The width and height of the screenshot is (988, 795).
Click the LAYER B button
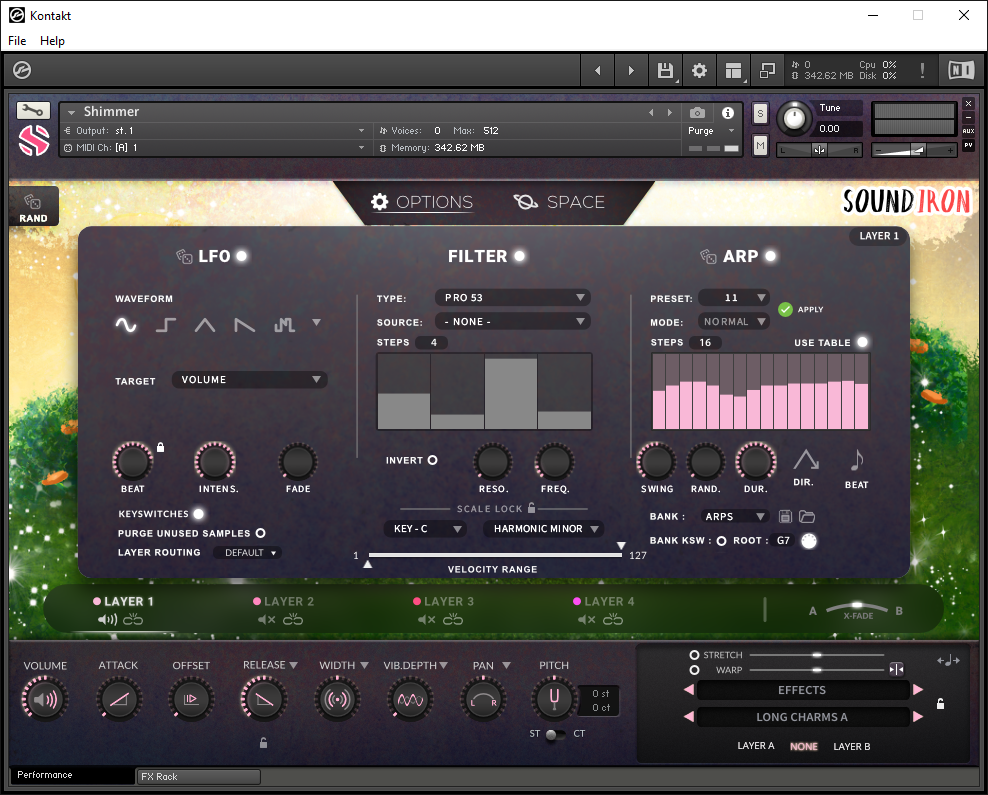click(851, 746)
